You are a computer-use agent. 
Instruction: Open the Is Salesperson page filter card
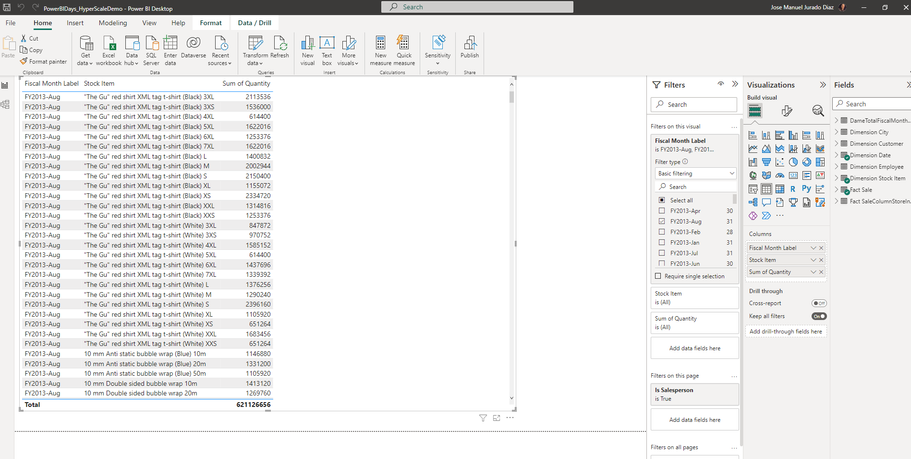point(695,395)
